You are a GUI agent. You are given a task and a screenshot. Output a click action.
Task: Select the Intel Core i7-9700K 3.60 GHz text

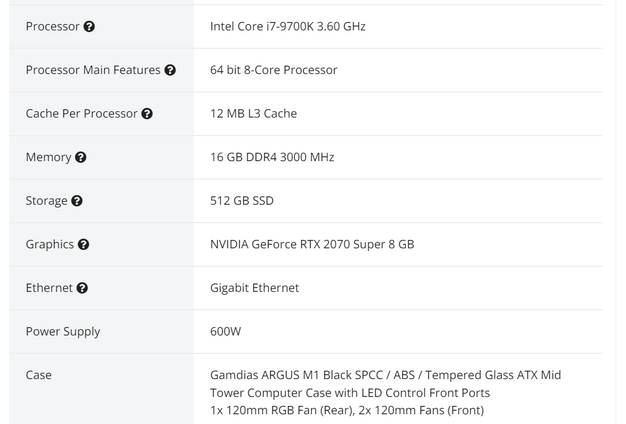pos(287,26)
